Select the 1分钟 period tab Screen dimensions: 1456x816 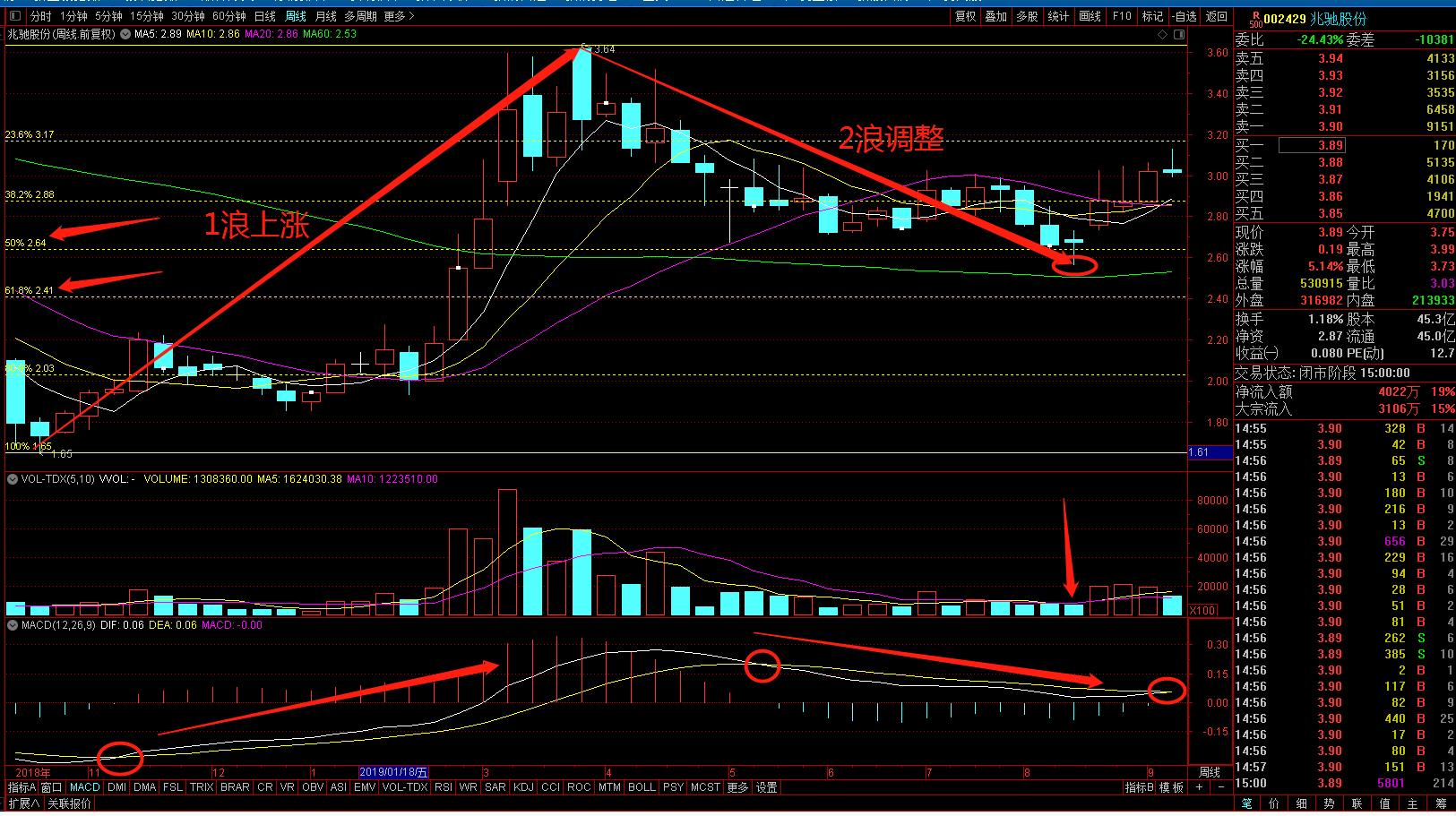click(74, 16)
